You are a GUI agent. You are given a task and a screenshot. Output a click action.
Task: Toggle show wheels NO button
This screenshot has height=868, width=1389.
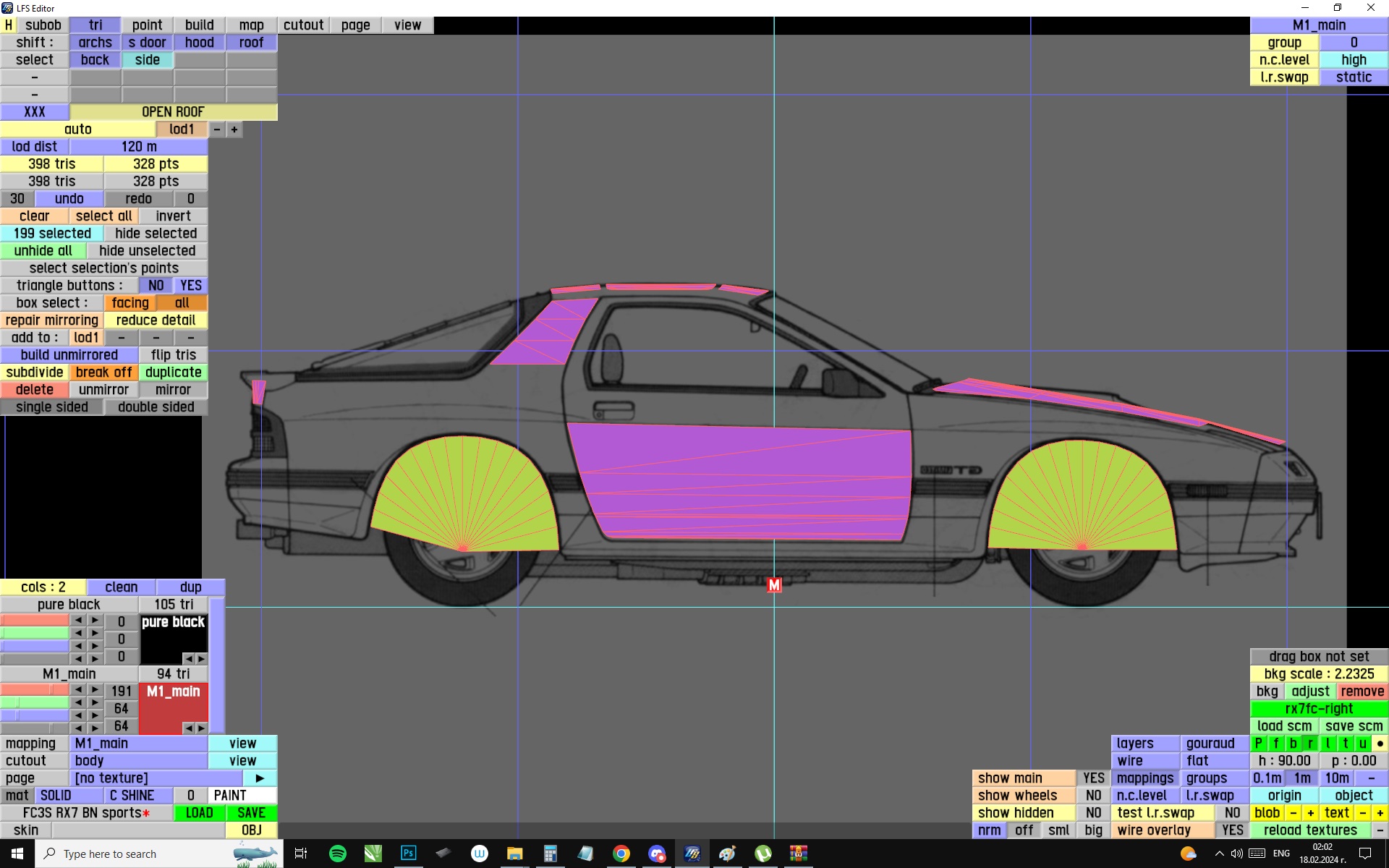pos(1093,796)
